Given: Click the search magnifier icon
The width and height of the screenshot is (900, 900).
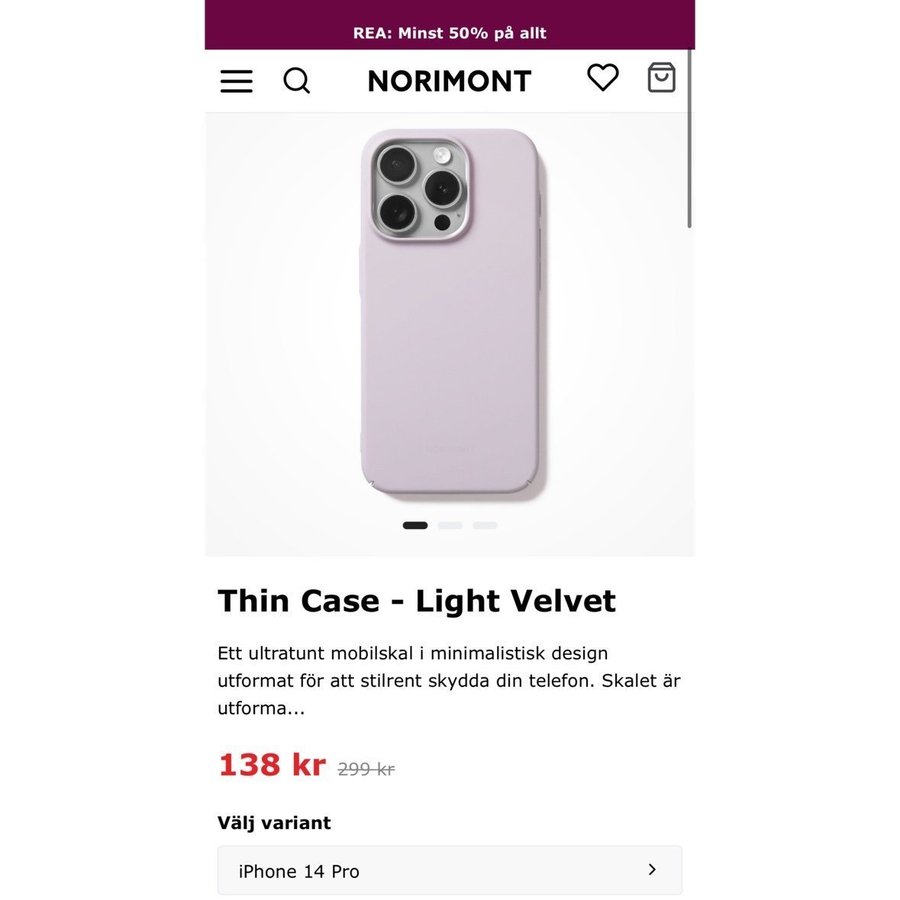Looking at the screenshot, I should 297,81.
